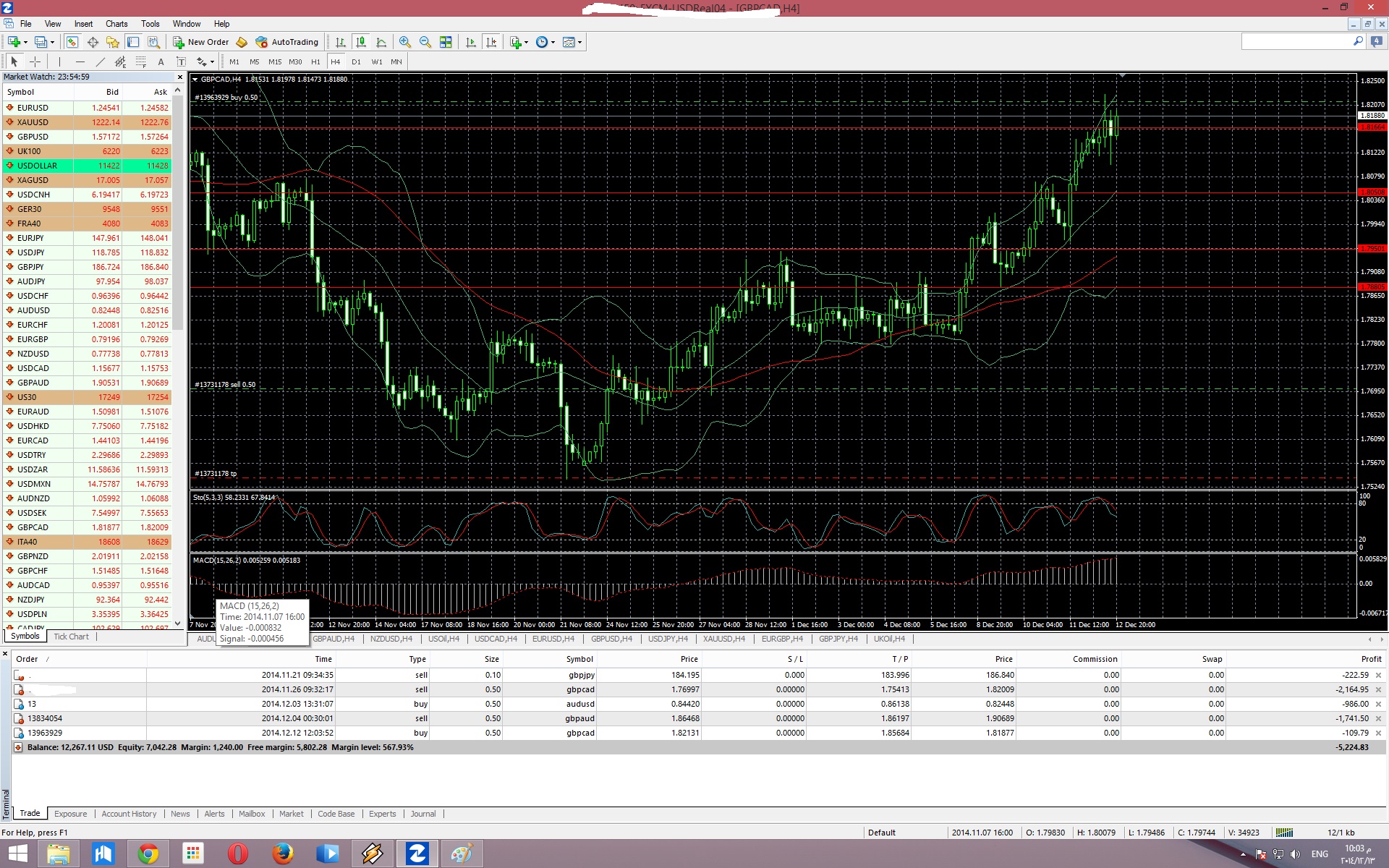Open the Profiles toolbar icon
Viewport: 1389px width, 868px height.
point(41,42)
